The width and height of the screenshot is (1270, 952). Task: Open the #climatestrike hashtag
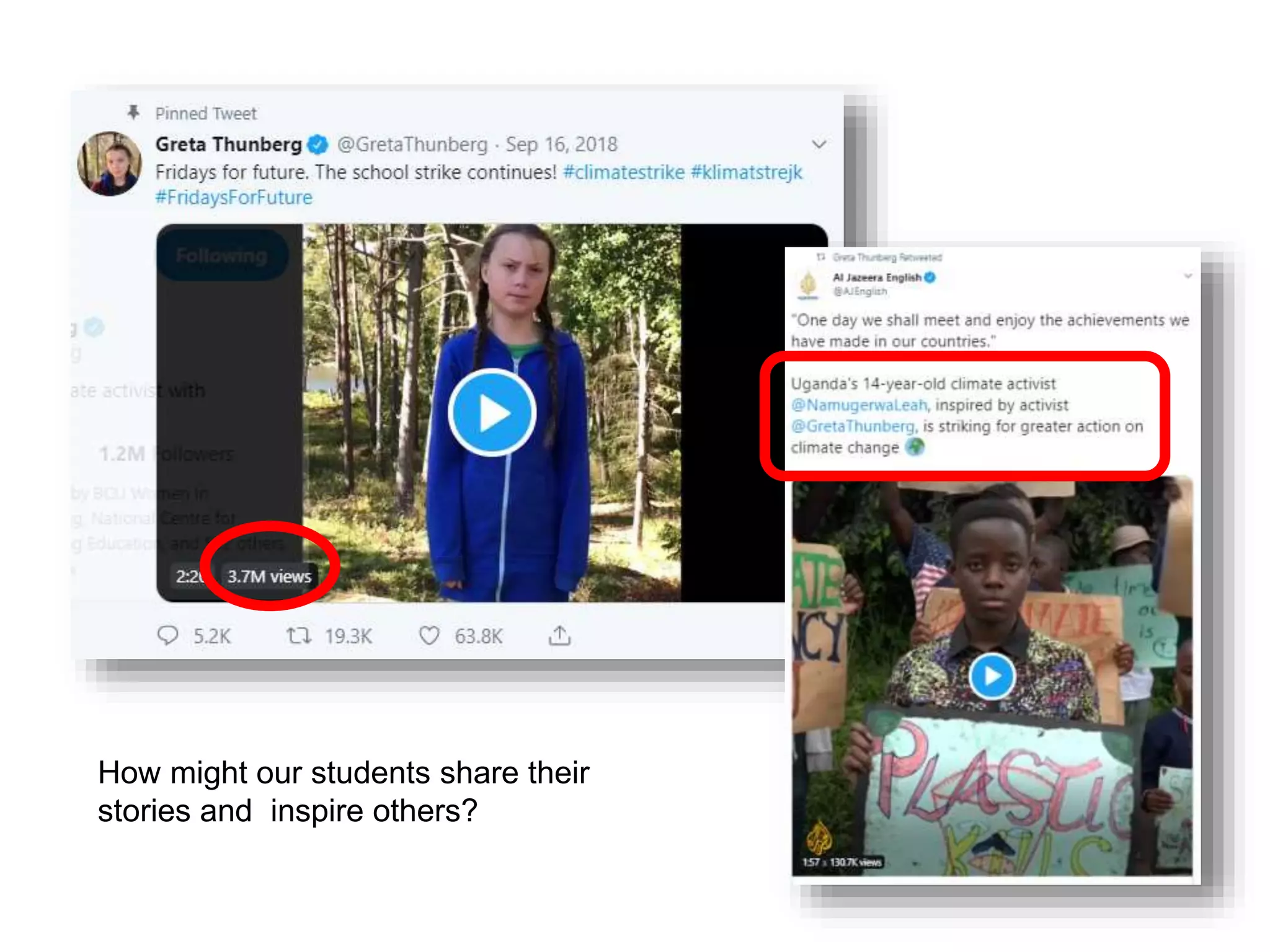(624, 172)
